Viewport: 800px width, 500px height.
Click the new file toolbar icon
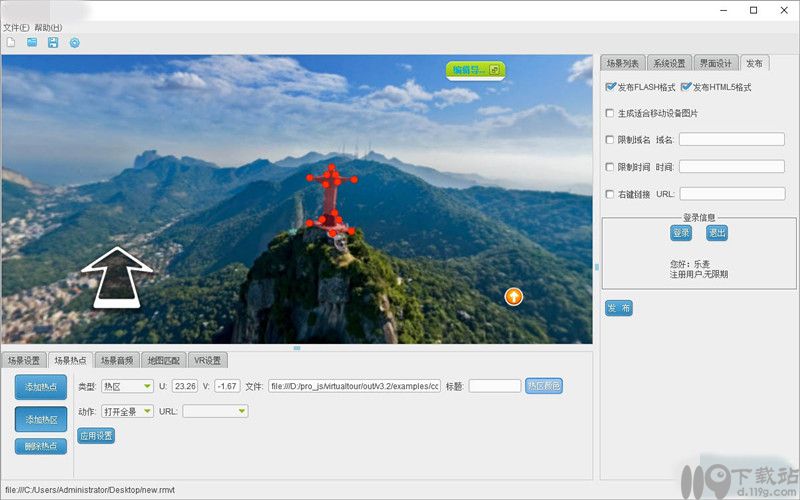click(x=11, y=42)
